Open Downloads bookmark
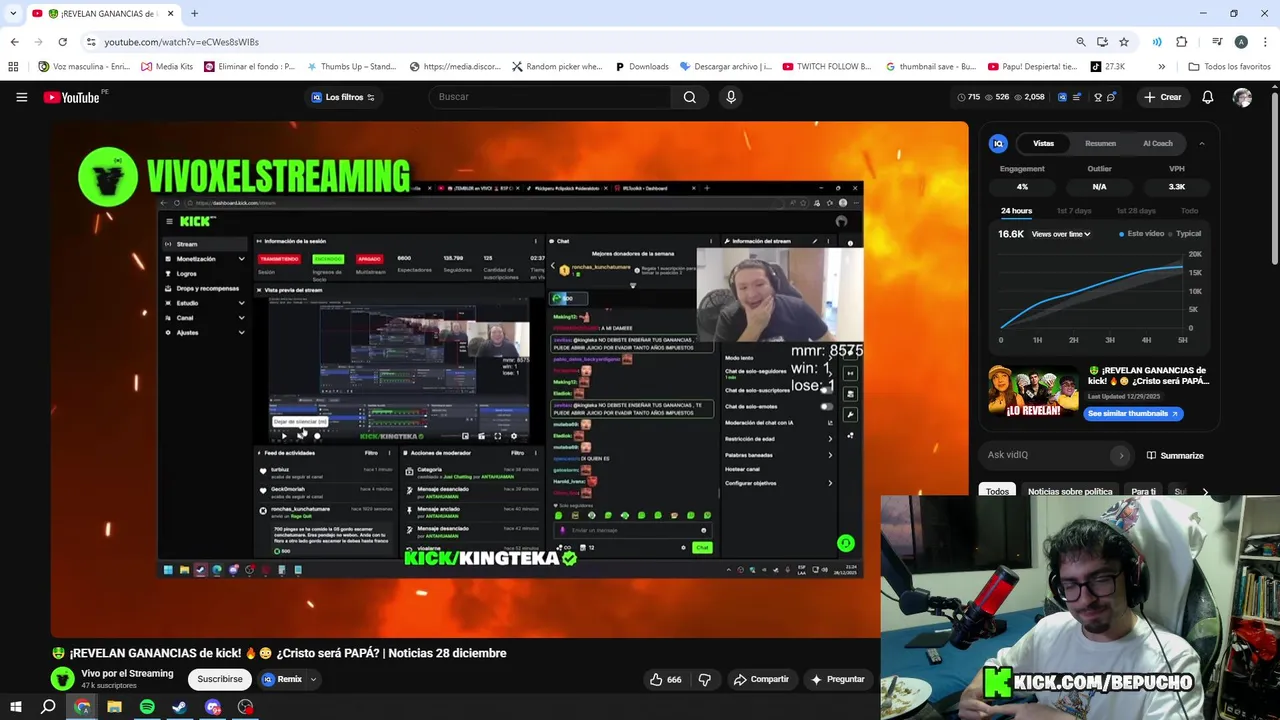 tap(640, 67)
